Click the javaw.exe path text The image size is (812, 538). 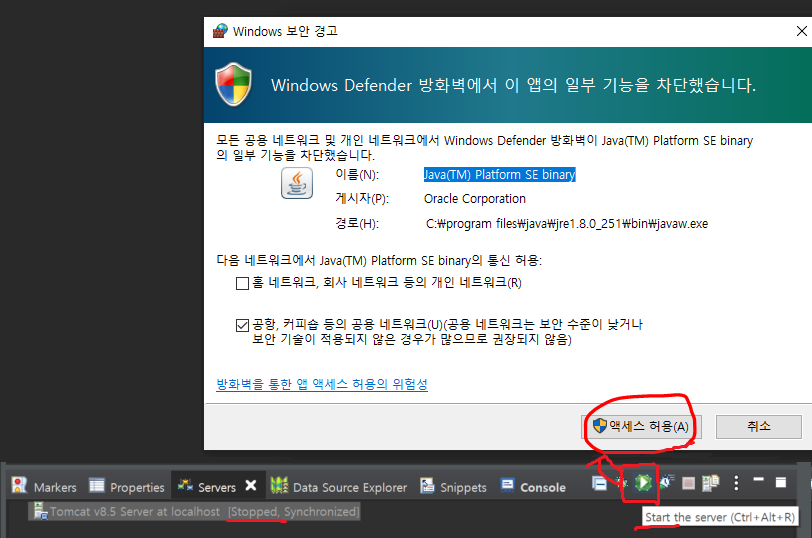[x=567, y=224]
